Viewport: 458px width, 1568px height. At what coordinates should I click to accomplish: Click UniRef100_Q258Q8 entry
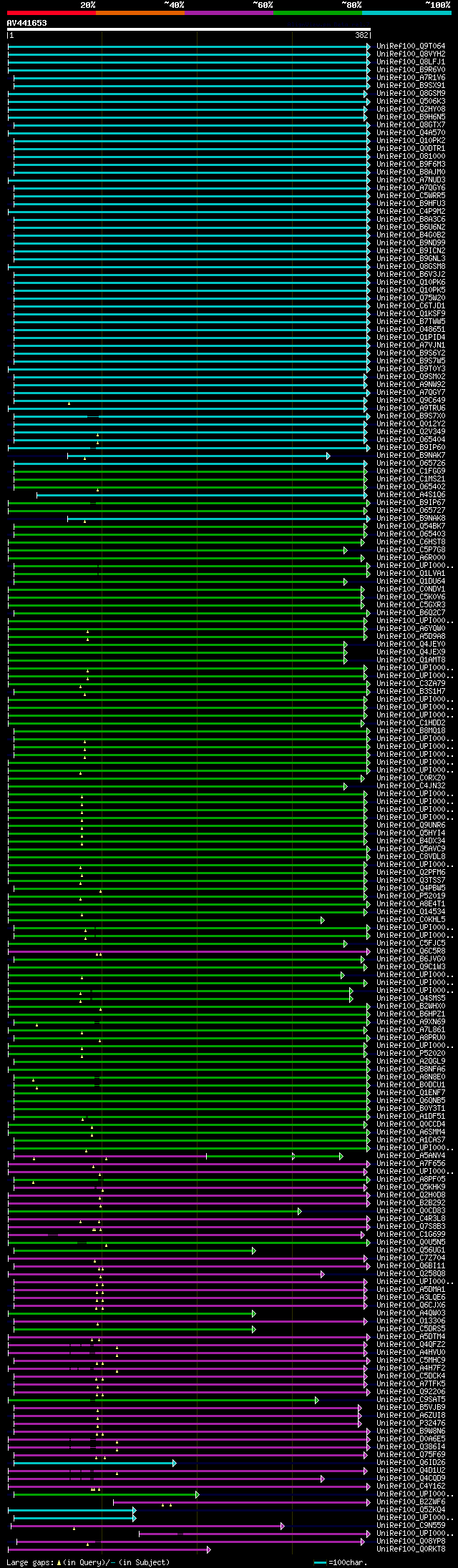point(411,1274)
